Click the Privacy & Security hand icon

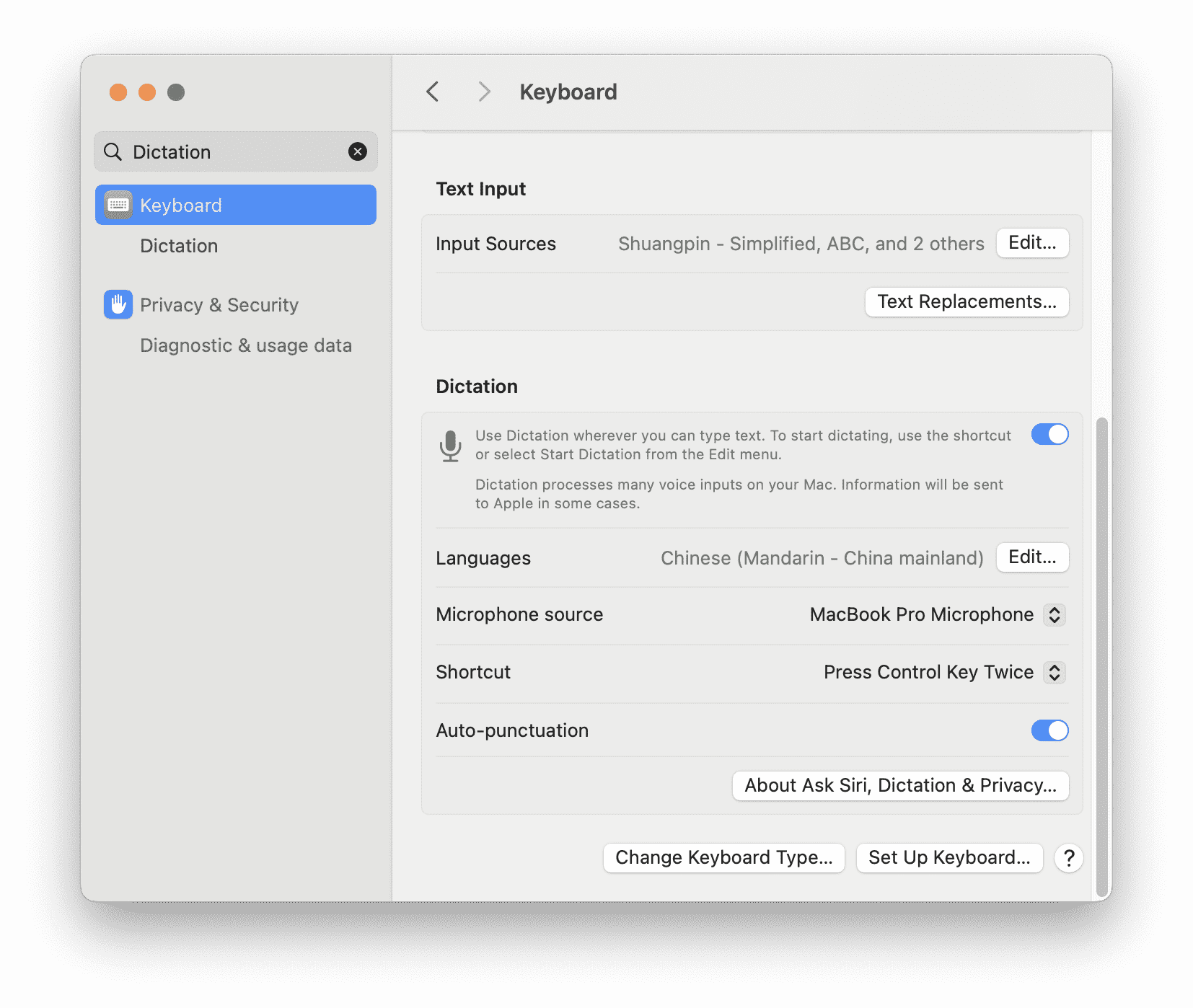point(118,304)
